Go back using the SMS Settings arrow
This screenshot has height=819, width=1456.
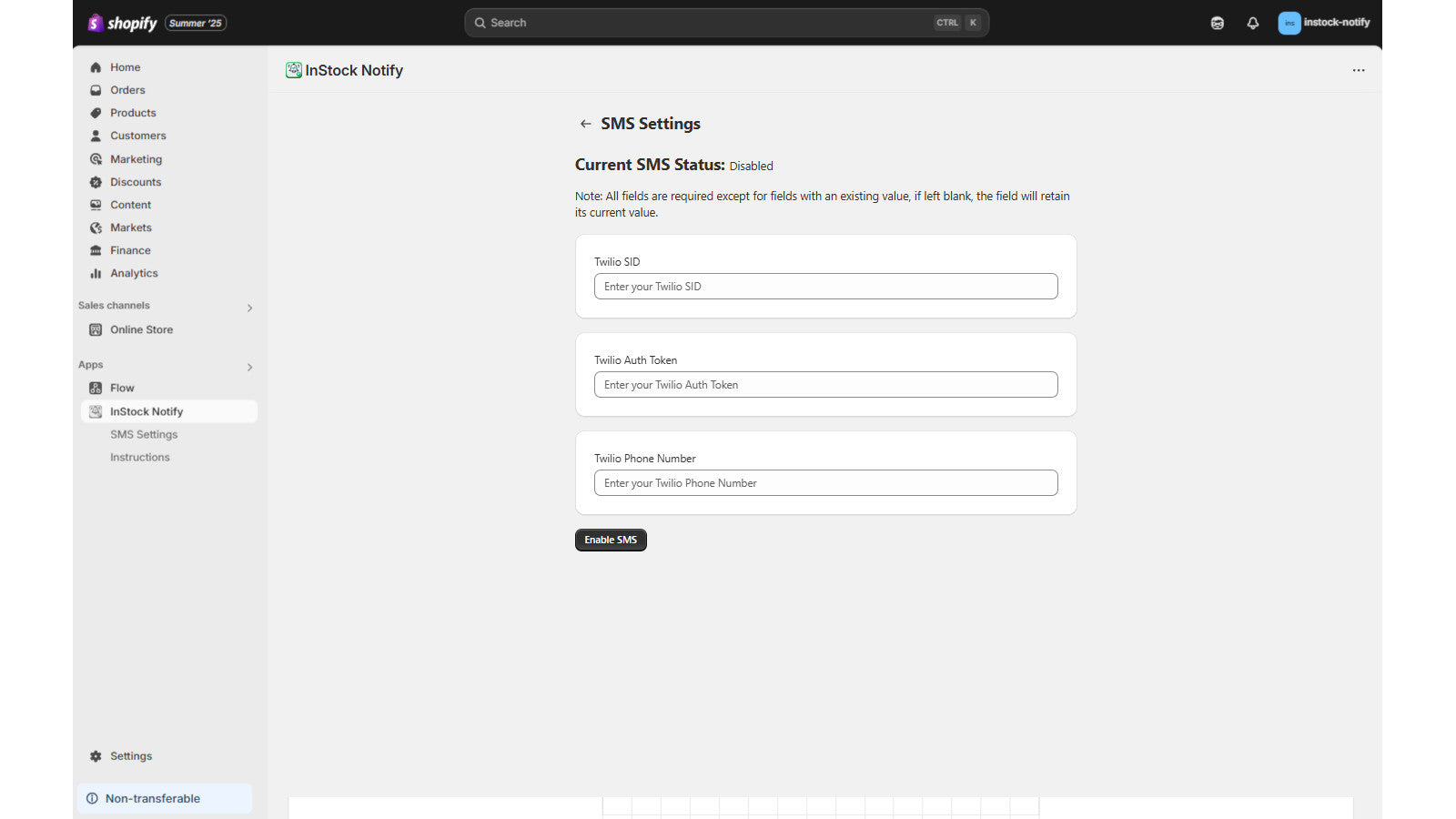[x=586, y=124]
